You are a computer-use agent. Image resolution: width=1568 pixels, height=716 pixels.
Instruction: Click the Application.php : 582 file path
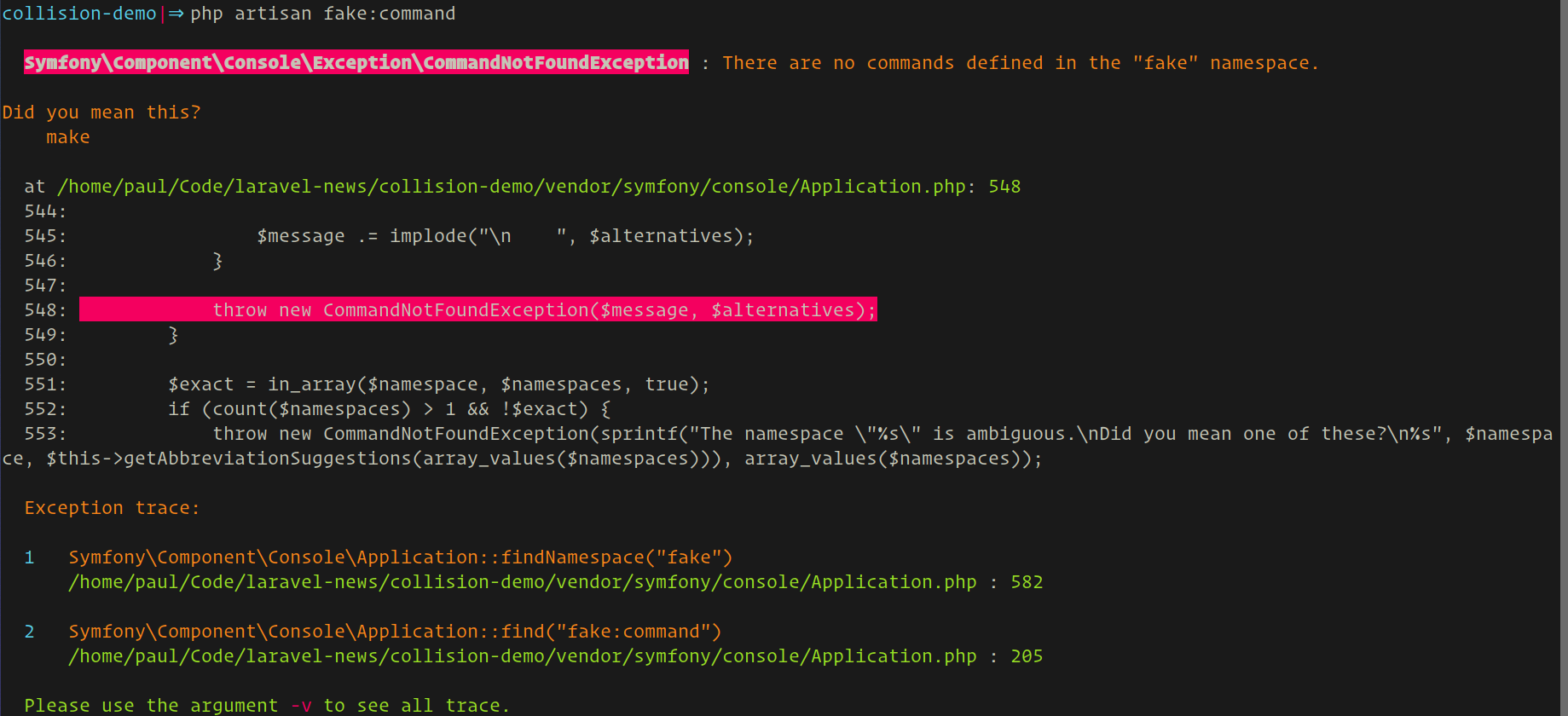(x=556, y=582)
